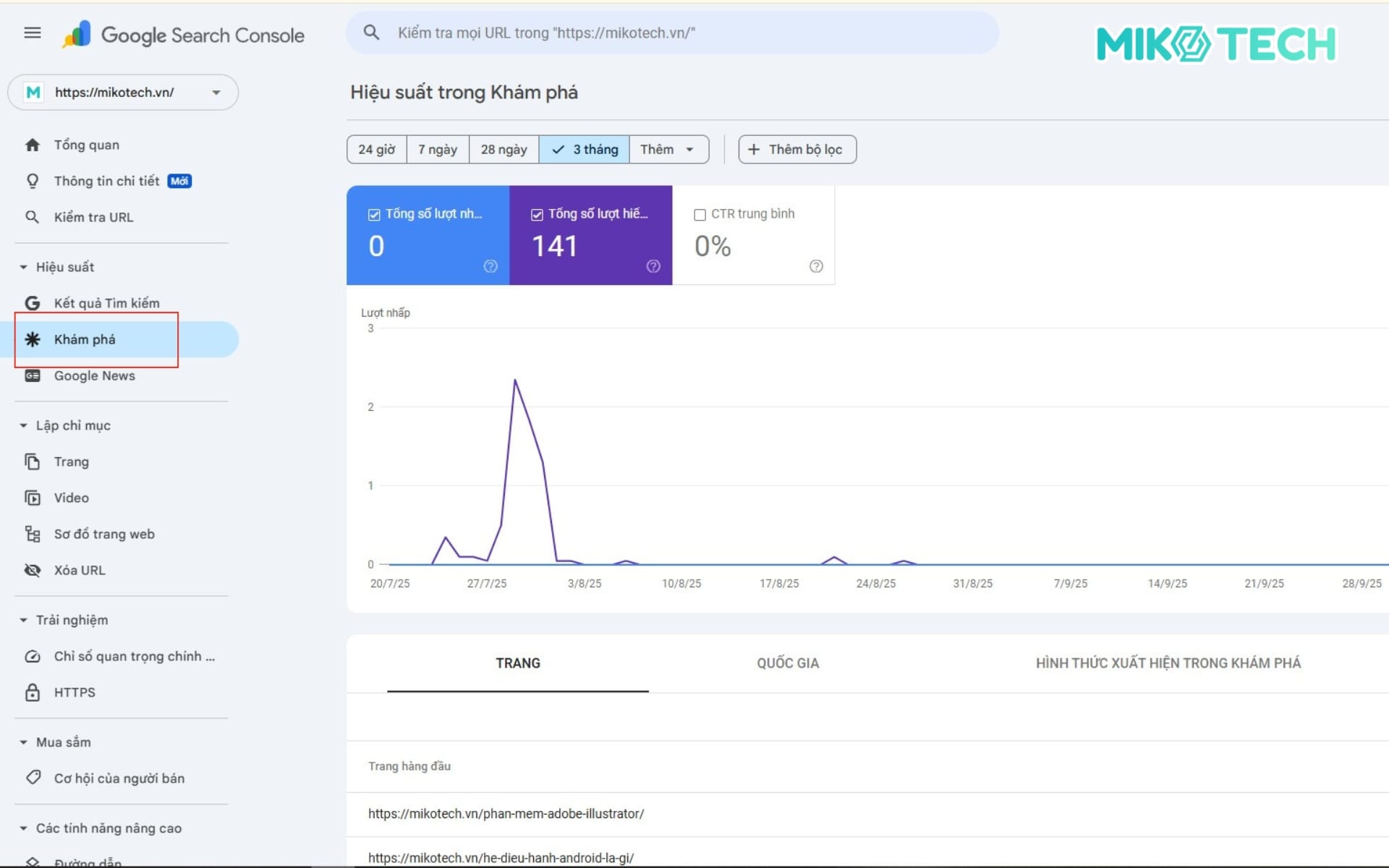This screenshot has width=1389, height=868.
Task: Open the Xóa URL removal tool
Action: click(80, 570)
